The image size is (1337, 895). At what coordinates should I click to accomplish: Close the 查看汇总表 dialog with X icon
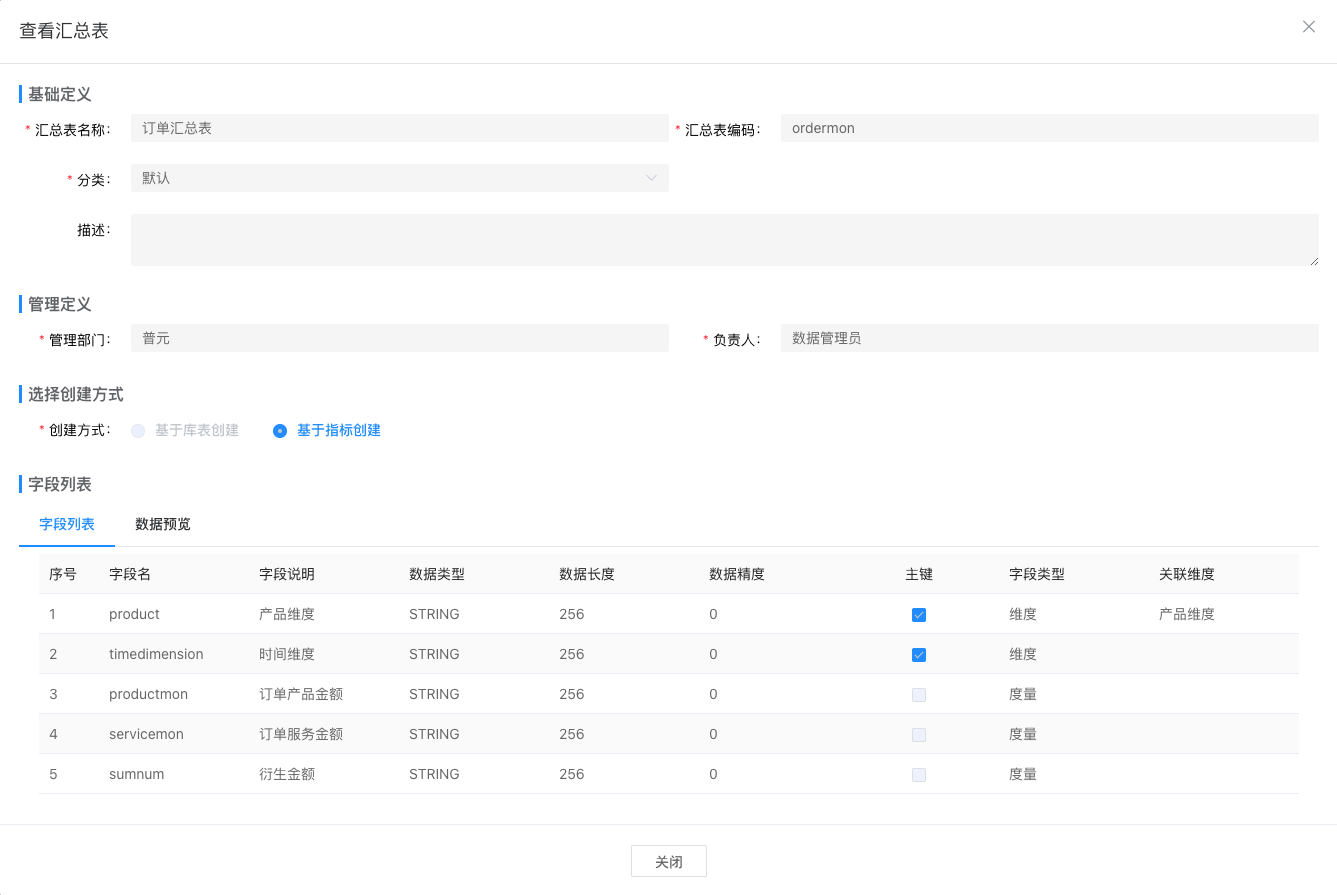[x=1308, y=27]
